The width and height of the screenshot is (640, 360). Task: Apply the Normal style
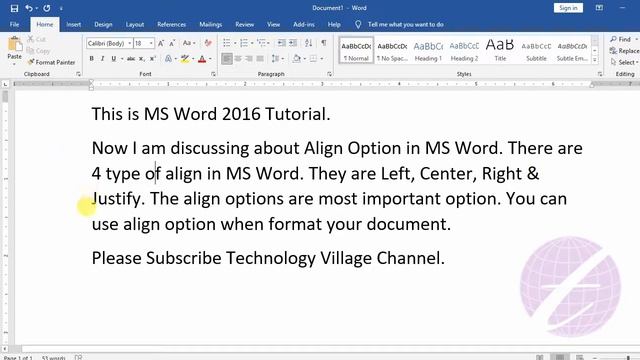point(356,50)
